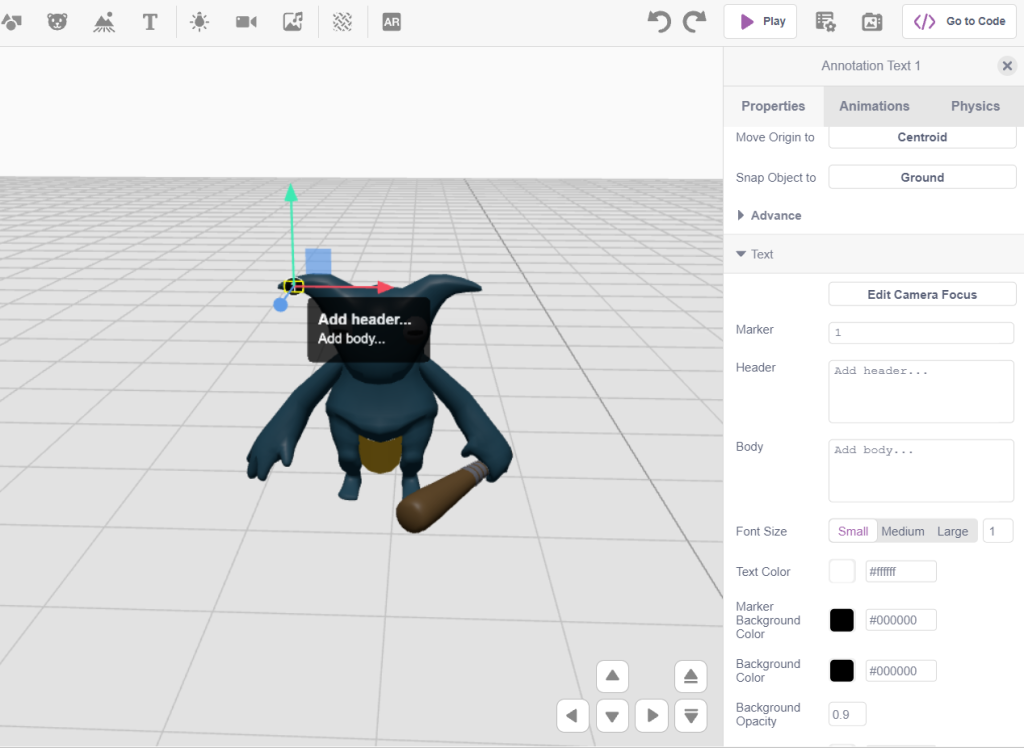Select the video camera icon
Screen dimensions: 1024x748
tap(246, 21)
